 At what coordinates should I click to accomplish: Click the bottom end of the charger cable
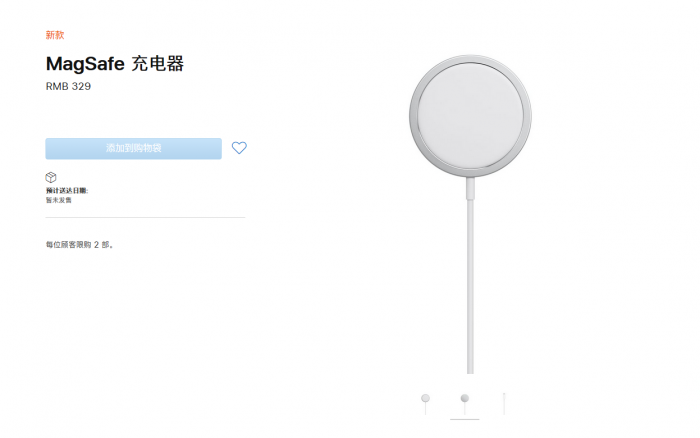pos(470,368)
